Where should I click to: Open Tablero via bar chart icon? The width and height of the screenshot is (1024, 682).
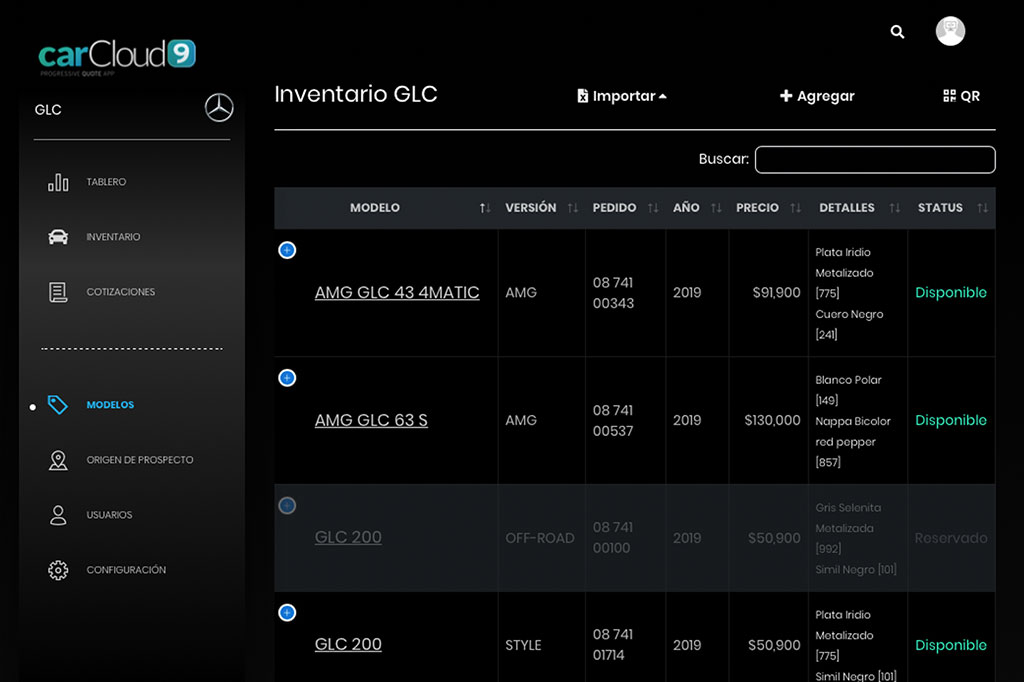(x=58, y=182)
